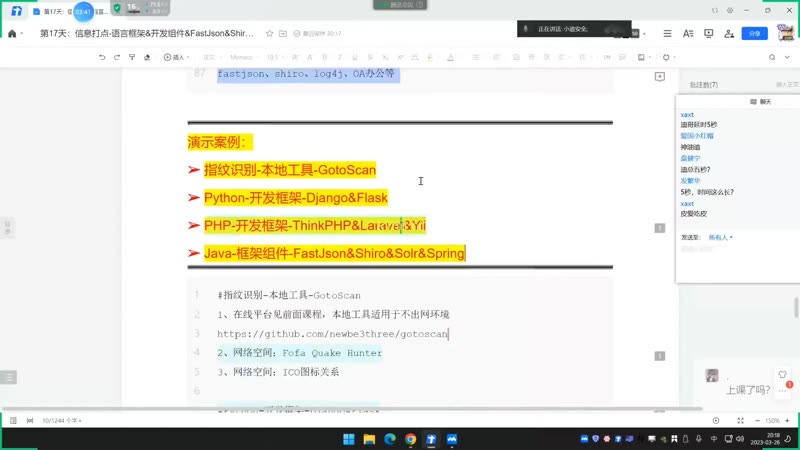The image size is (800, 450).
Task: Select the format painter tool
Action: pyautogui.click(x=132, y=57)
